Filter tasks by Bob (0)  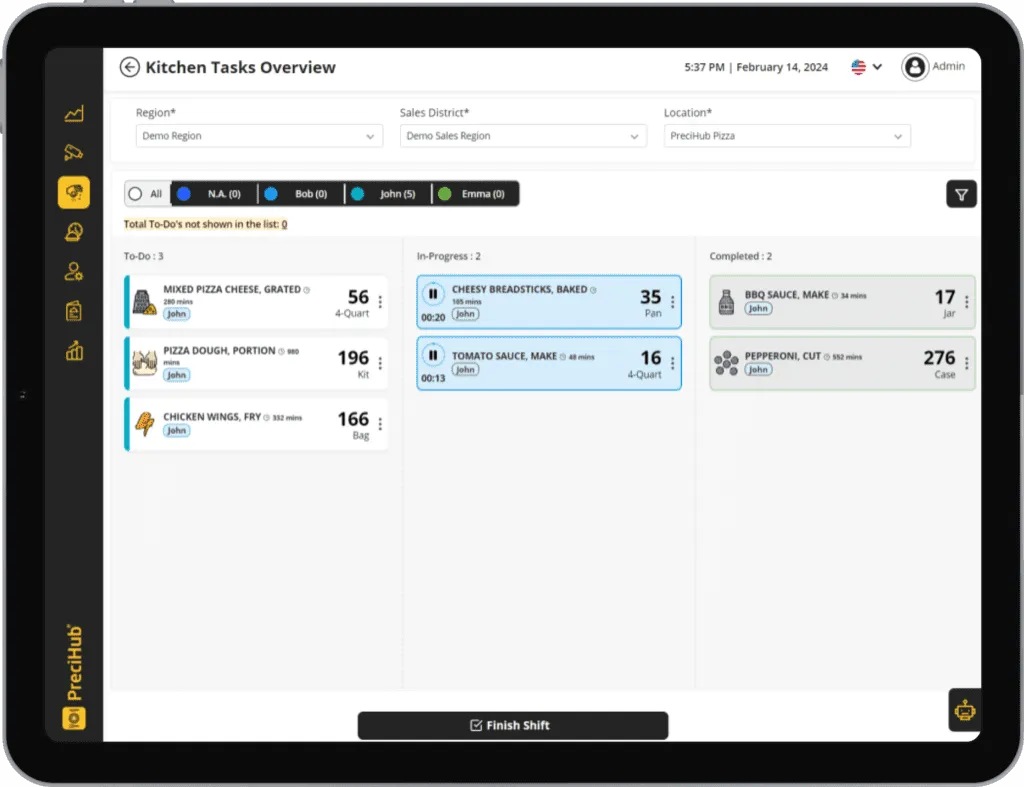pos(301,194)
